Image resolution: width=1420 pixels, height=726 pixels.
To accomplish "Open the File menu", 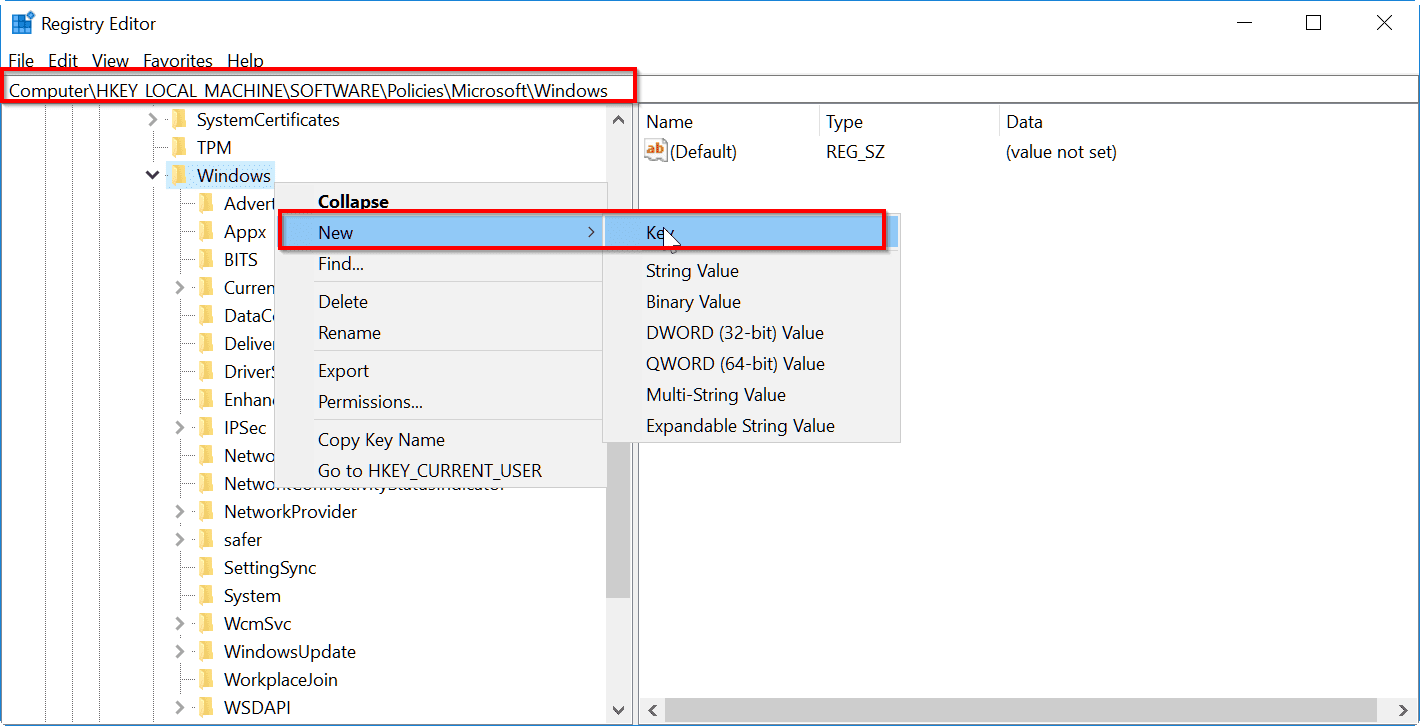I will coord(21,61).
